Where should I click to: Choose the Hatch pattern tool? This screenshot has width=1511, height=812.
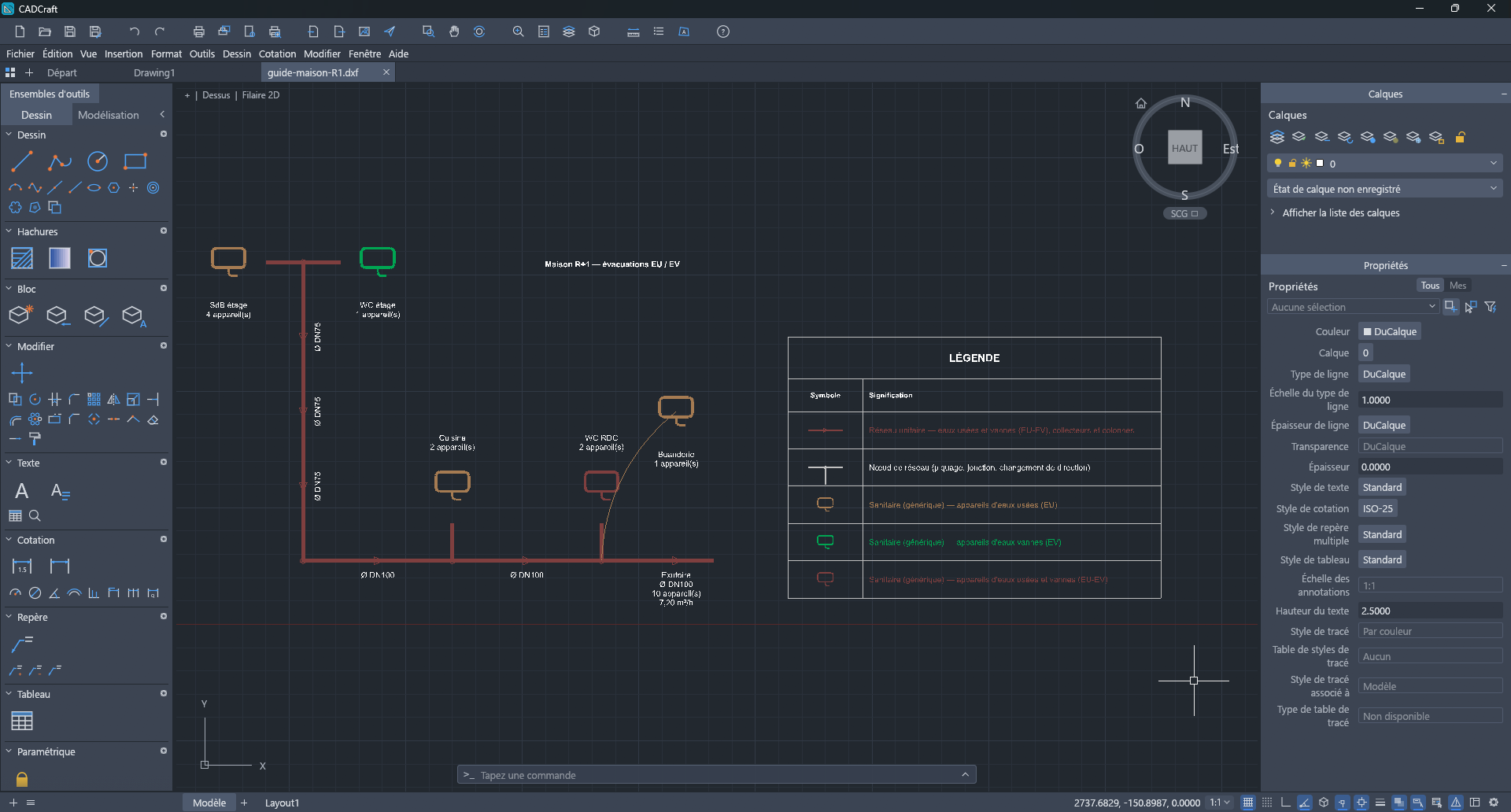[22, 258]
